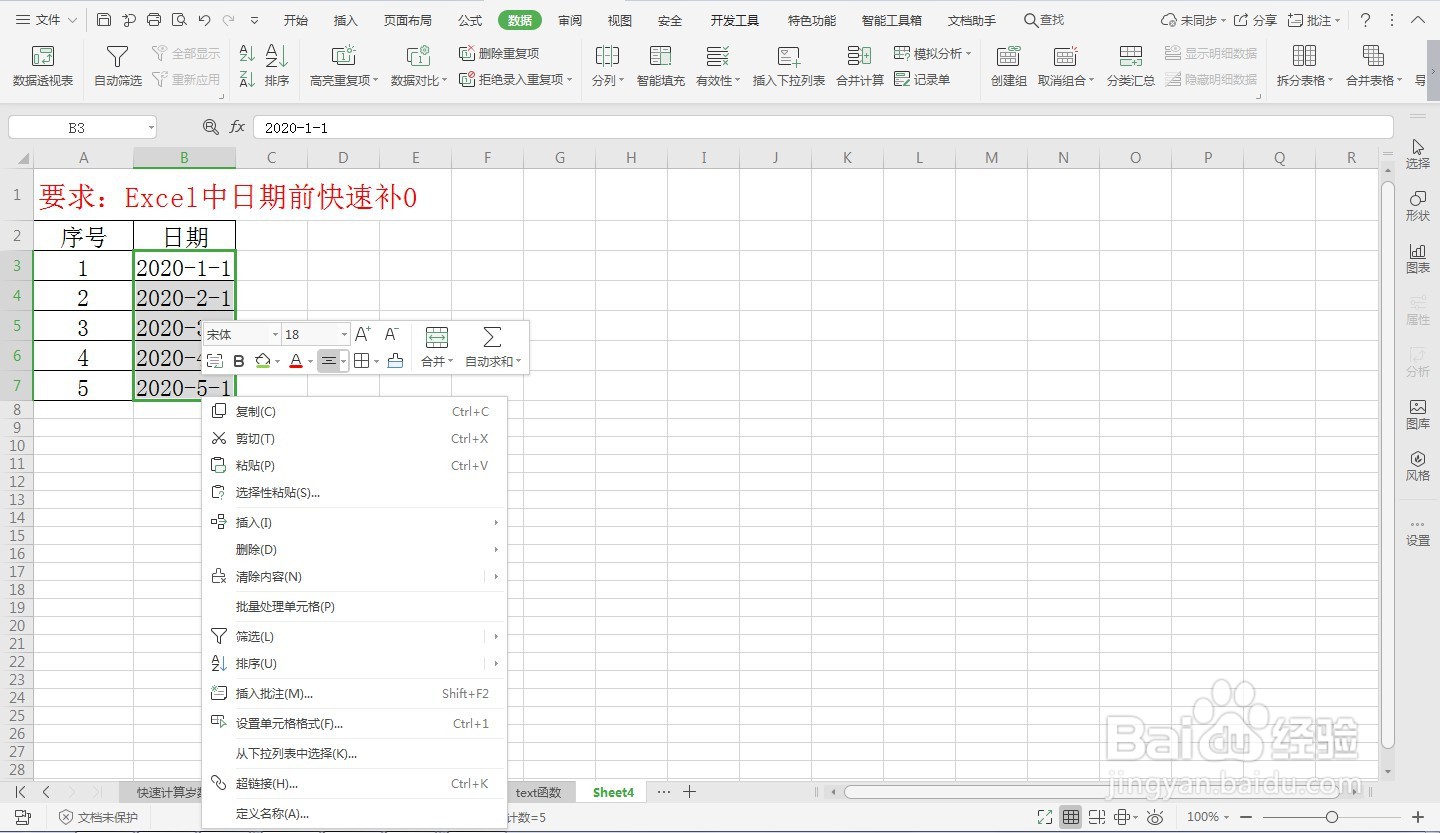
Task: Undo the last action
Action: click(205, 20)
